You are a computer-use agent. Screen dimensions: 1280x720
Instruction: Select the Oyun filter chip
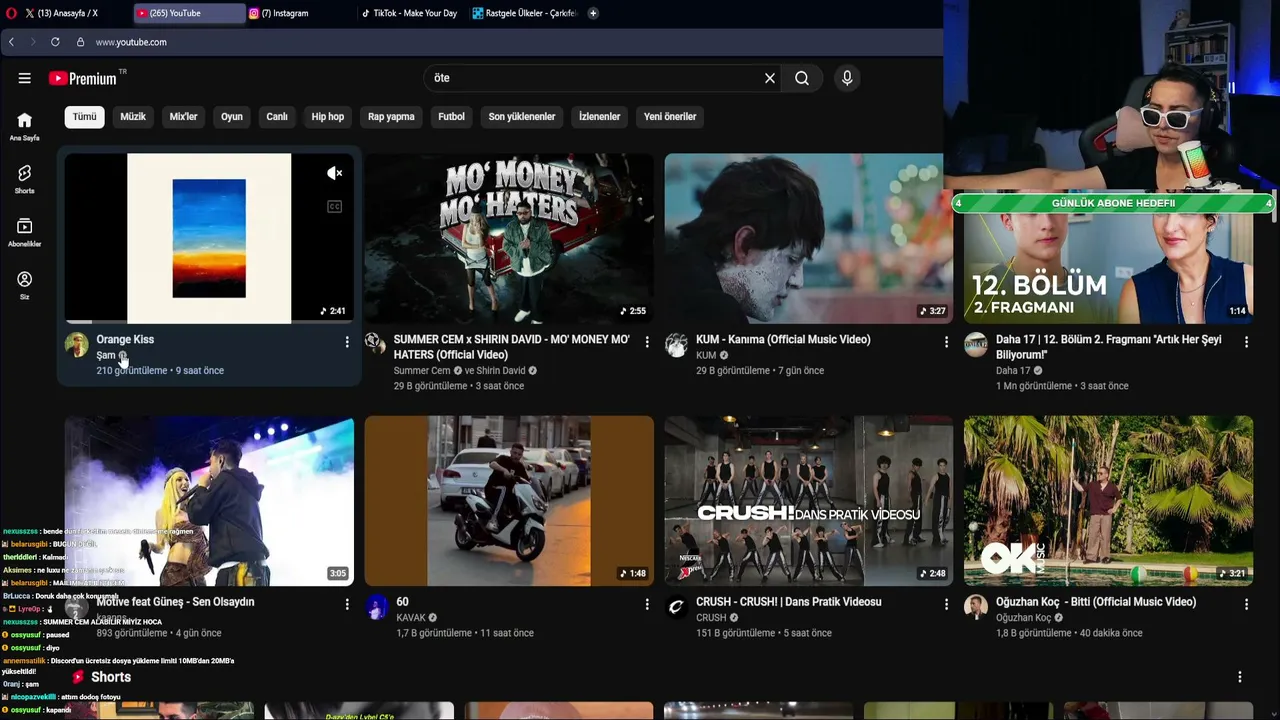[x=232, y=117]
